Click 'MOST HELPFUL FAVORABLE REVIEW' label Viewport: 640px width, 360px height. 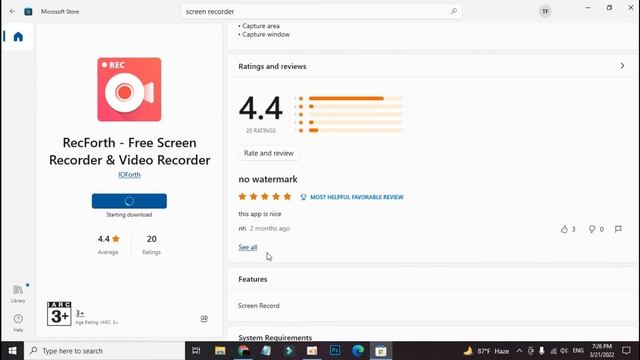click(x=356, y=197)
